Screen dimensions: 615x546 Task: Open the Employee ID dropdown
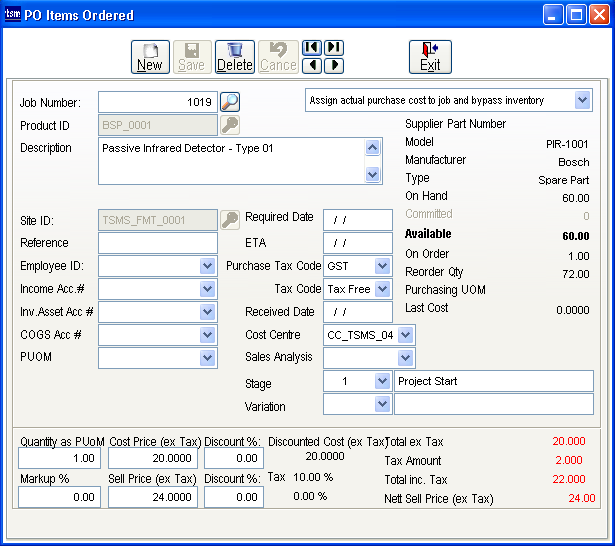pos(208,266)
